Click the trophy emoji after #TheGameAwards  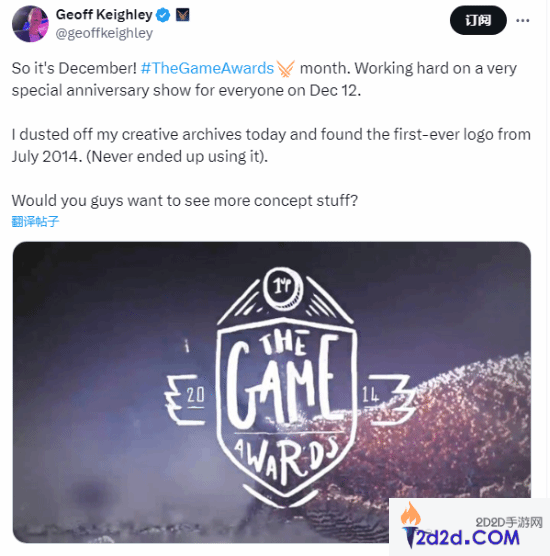click(x=286, y=68)
